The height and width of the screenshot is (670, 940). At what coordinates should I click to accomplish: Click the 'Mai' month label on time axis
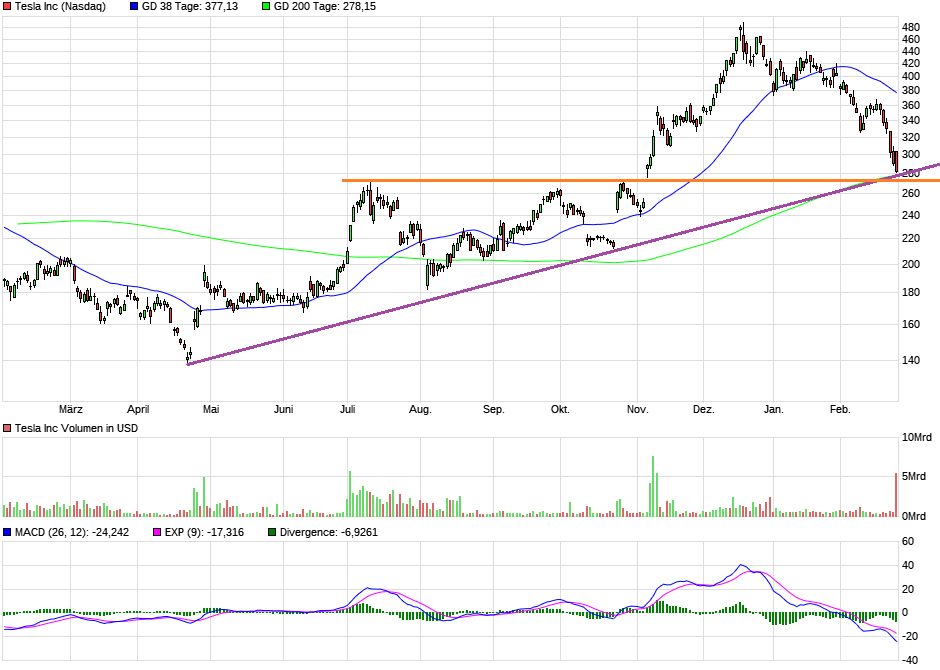pyautogui.click(x=211, y=409)
